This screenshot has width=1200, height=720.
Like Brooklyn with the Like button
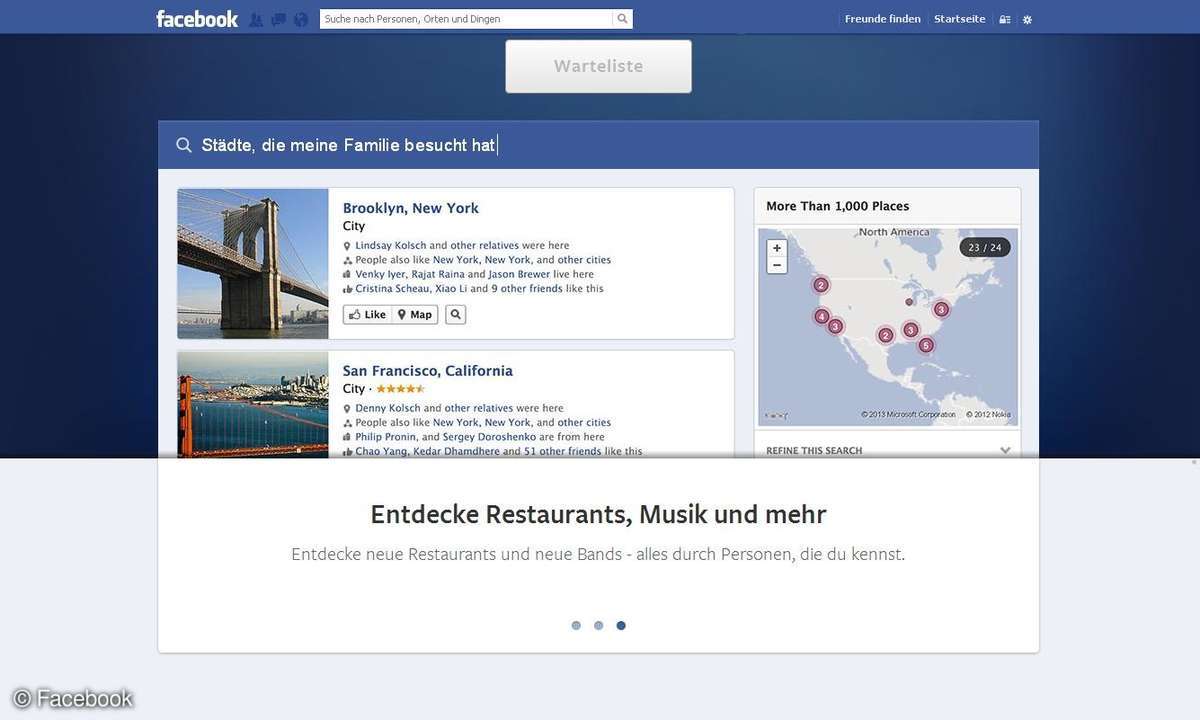pyautogui.click(x=367, y=314)
